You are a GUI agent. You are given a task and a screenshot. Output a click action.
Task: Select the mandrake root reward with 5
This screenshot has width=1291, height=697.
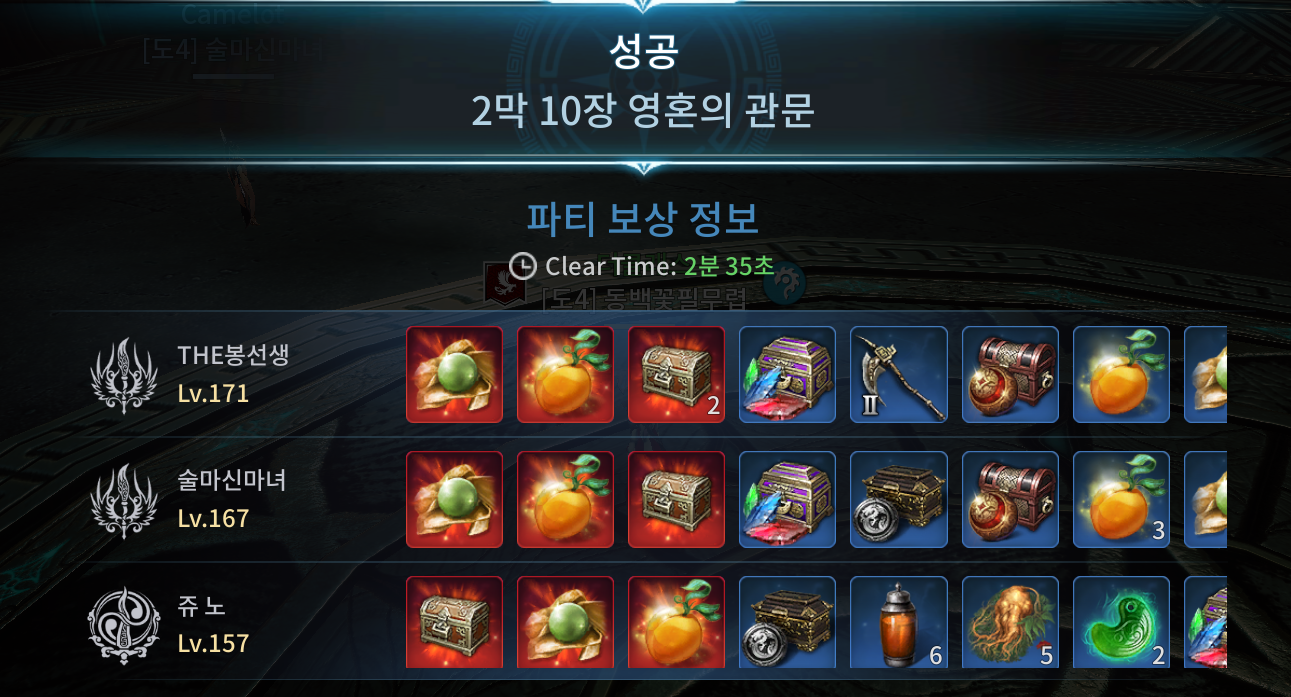click(x=1010, y=622)
